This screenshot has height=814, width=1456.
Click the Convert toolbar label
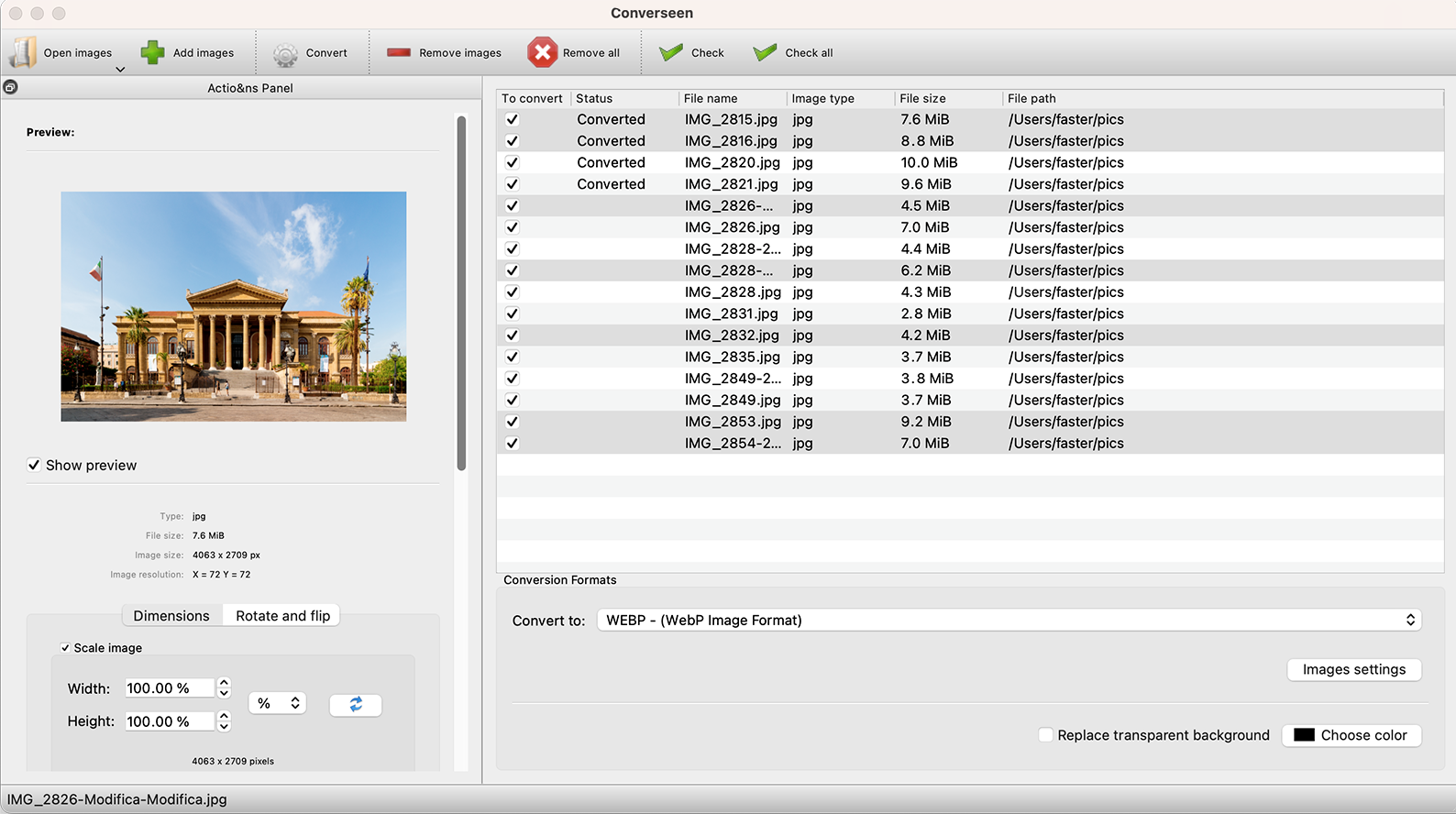point(326,53)
